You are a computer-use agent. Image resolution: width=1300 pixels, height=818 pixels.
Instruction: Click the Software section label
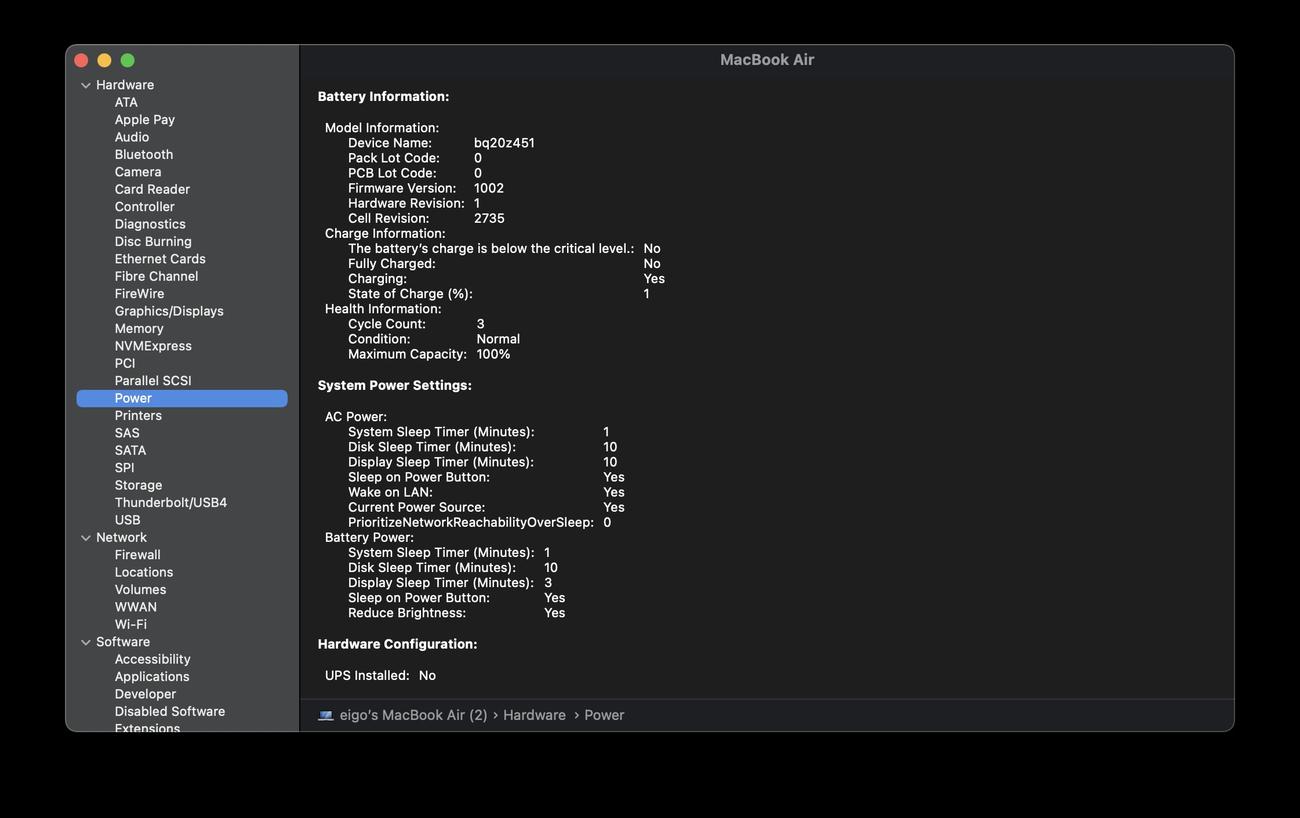pyautogui.click(x=123, y=642)
